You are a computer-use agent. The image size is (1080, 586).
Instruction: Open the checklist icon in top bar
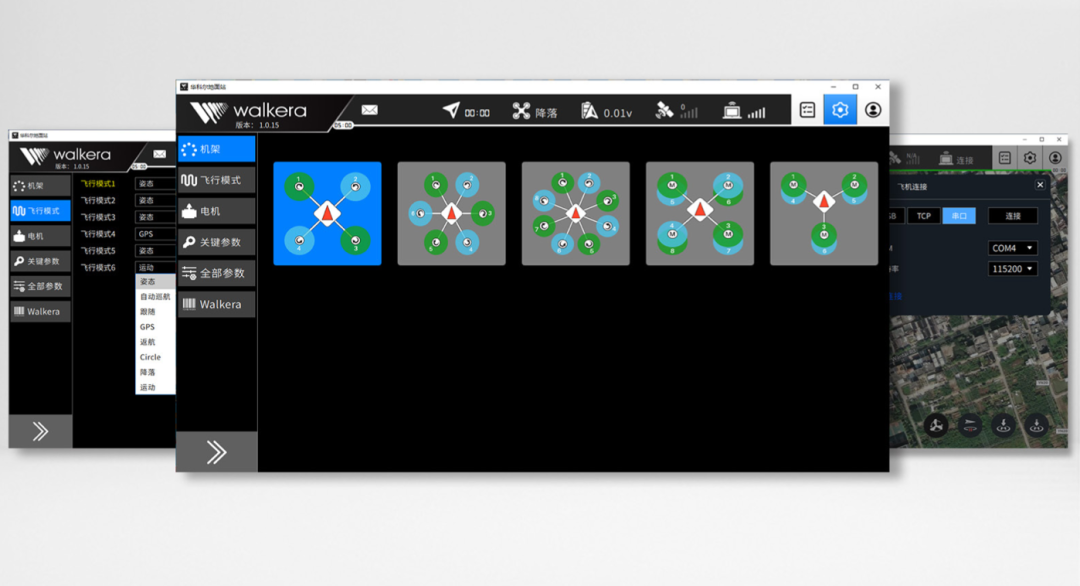click(x=807, y=110)
